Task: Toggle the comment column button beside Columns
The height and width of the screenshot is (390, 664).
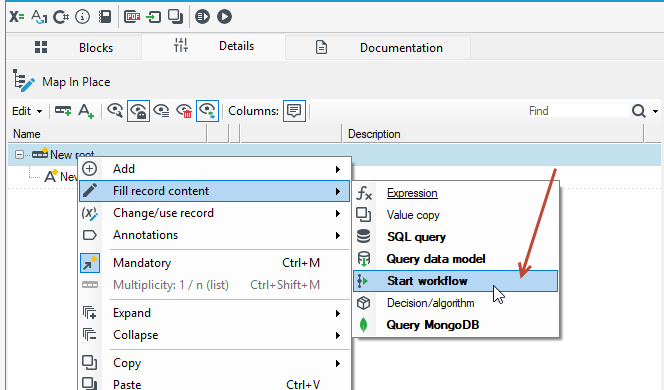Action: tap(294, 111)
